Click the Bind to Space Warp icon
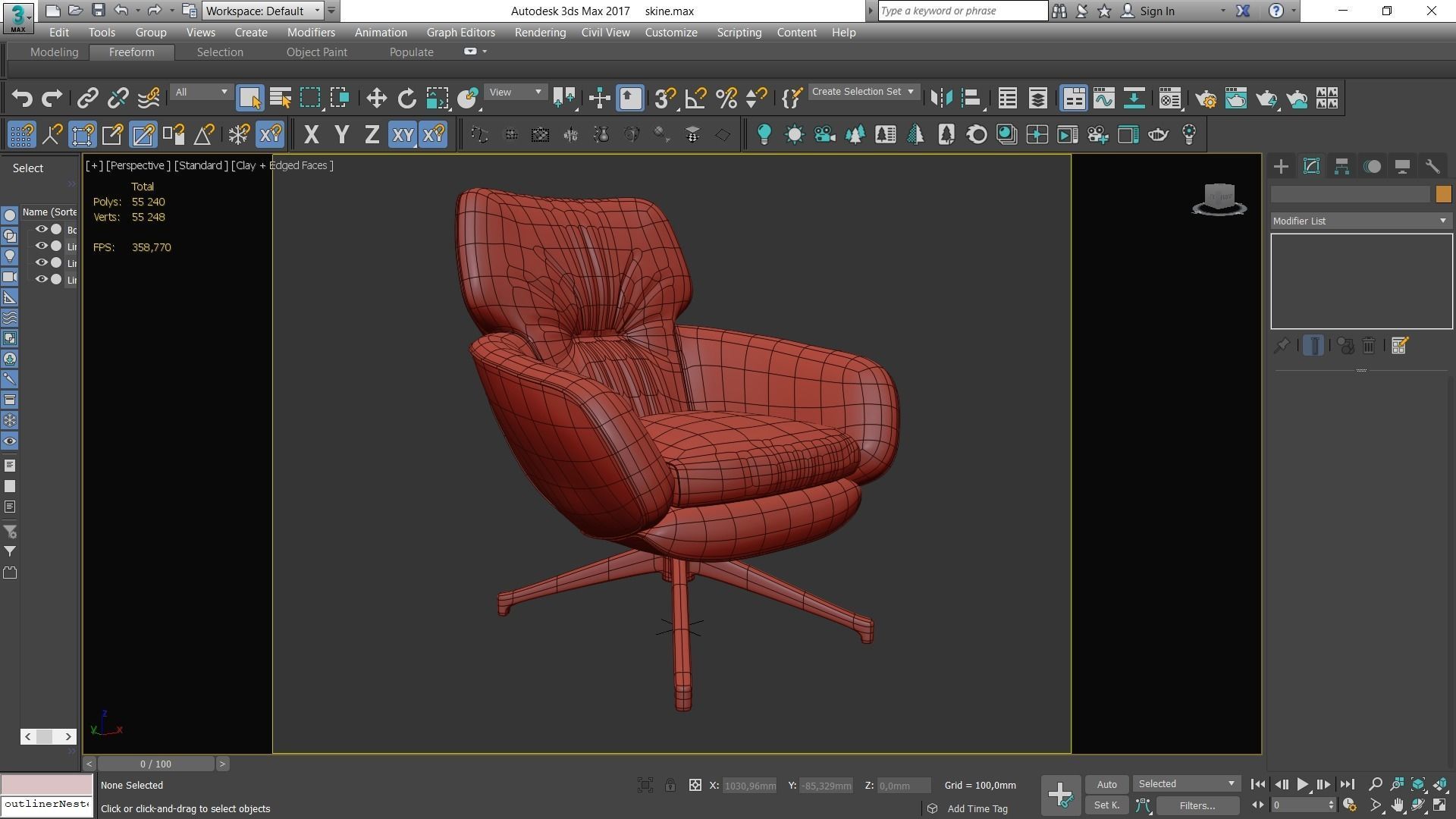Screen dimensions: 1456x819 [x=149, y=98]
